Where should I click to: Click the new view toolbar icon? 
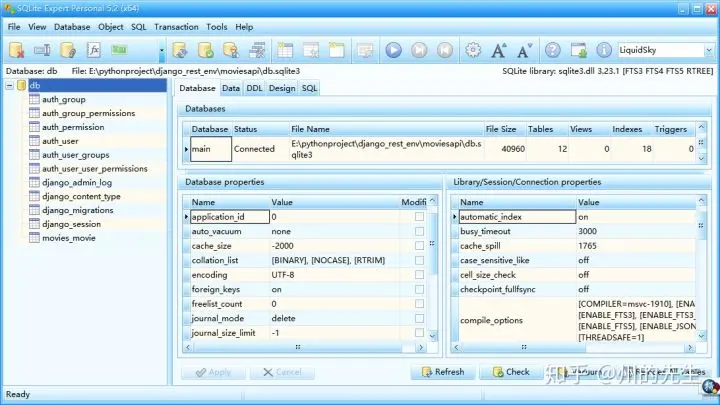[337, 50]
